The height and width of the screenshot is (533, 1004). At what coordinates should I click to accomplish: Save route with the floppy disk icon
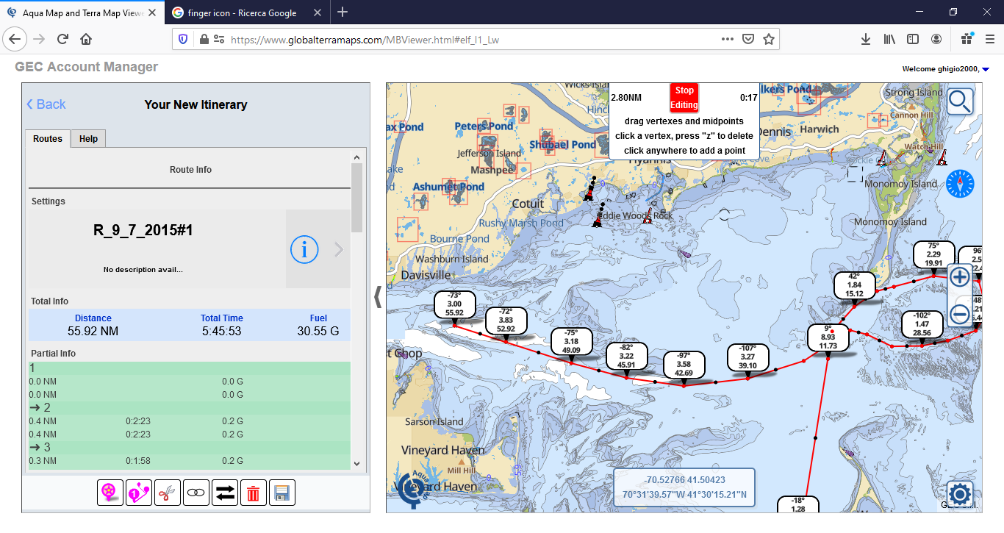(282, 493)
